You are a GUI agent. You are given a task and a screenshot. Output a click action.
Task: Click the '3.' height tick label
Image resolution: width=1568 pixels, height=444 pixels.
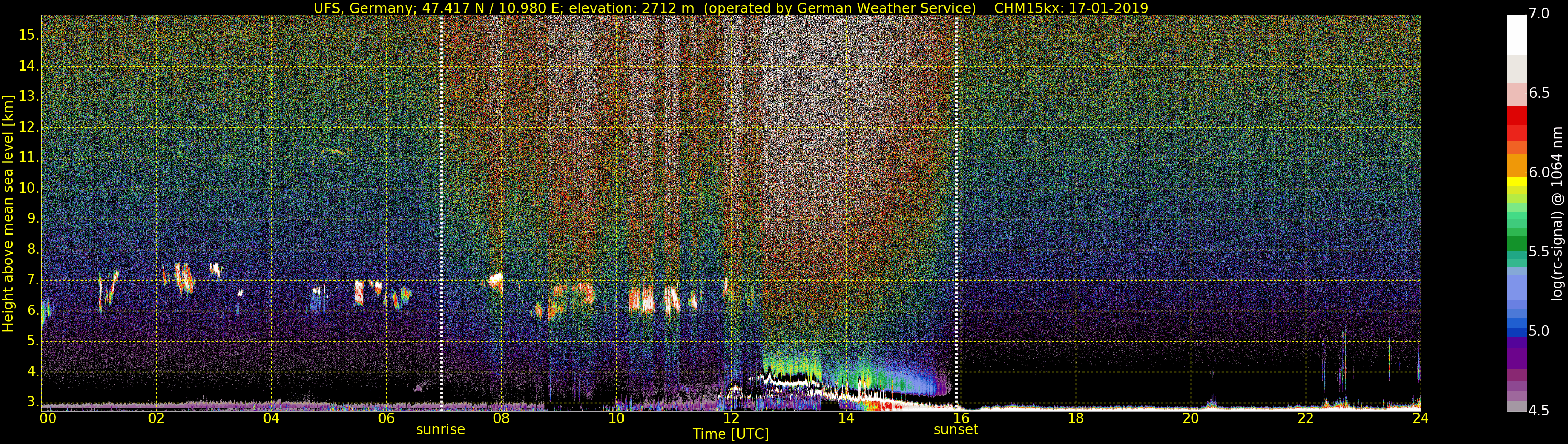pyautogui.click(x=32, y=402)
